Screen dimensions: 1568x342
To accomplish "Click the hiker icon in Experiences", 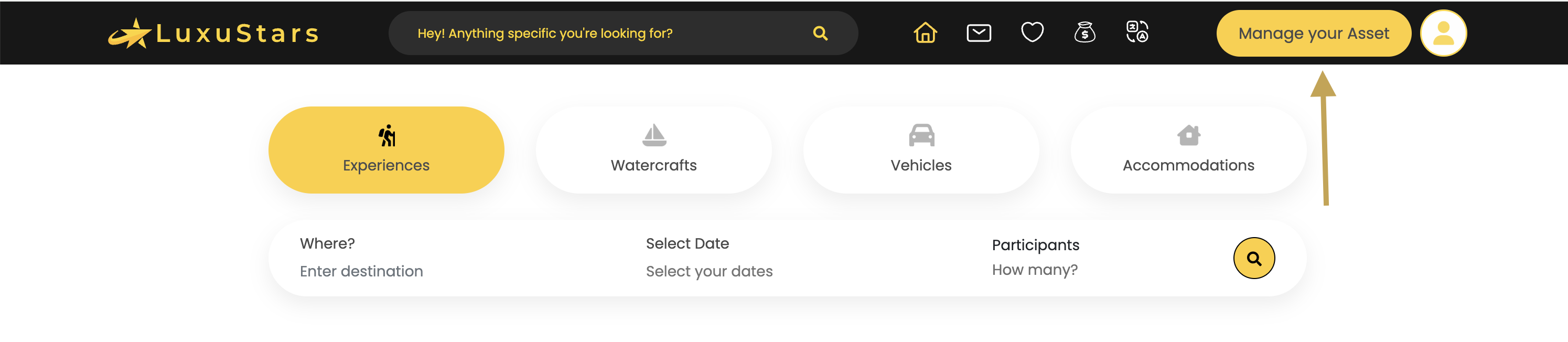I will coord(386,136).
